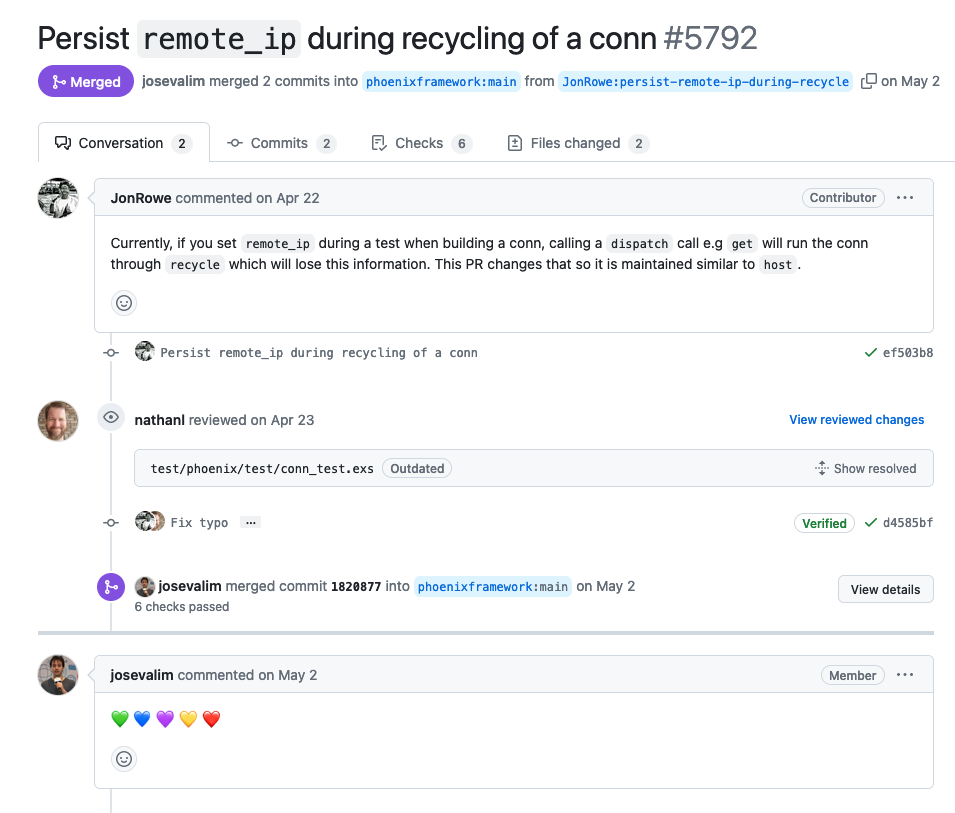Click the green checkmark next to ef503b8
This screenshot has width=955, height=813.
(869, 352)
